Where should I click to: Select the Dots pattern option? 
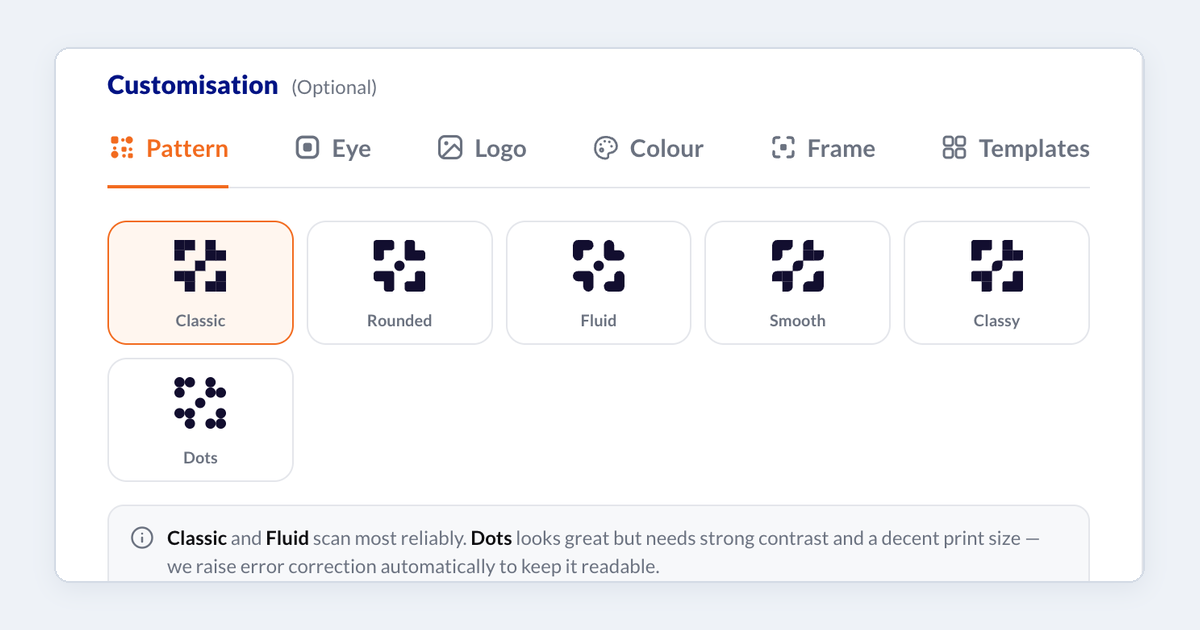pyautogui.click(x=200, y=420)
